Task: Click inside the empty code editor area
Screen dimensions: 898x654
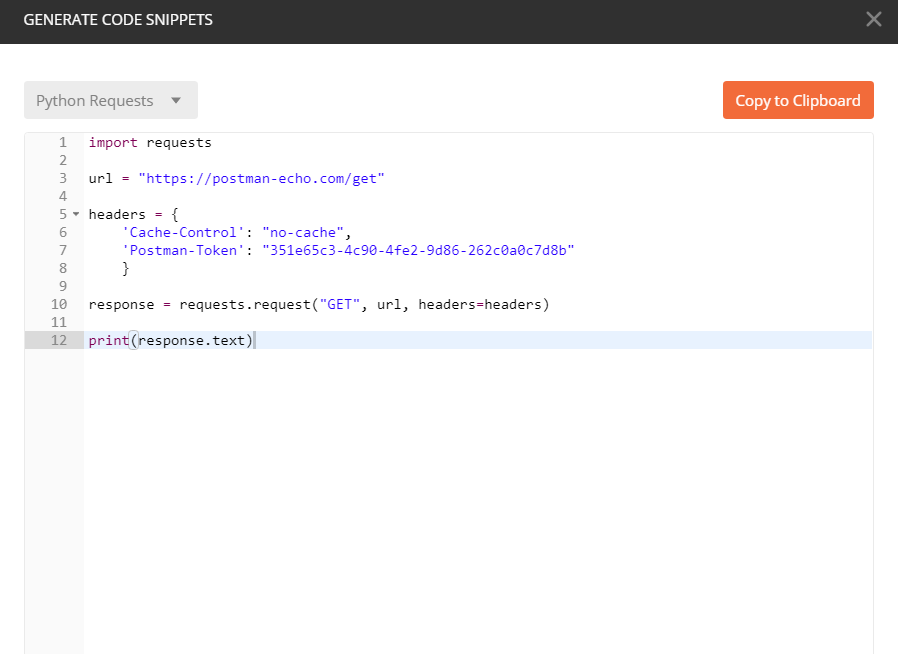Action: [x=450, y=480]
